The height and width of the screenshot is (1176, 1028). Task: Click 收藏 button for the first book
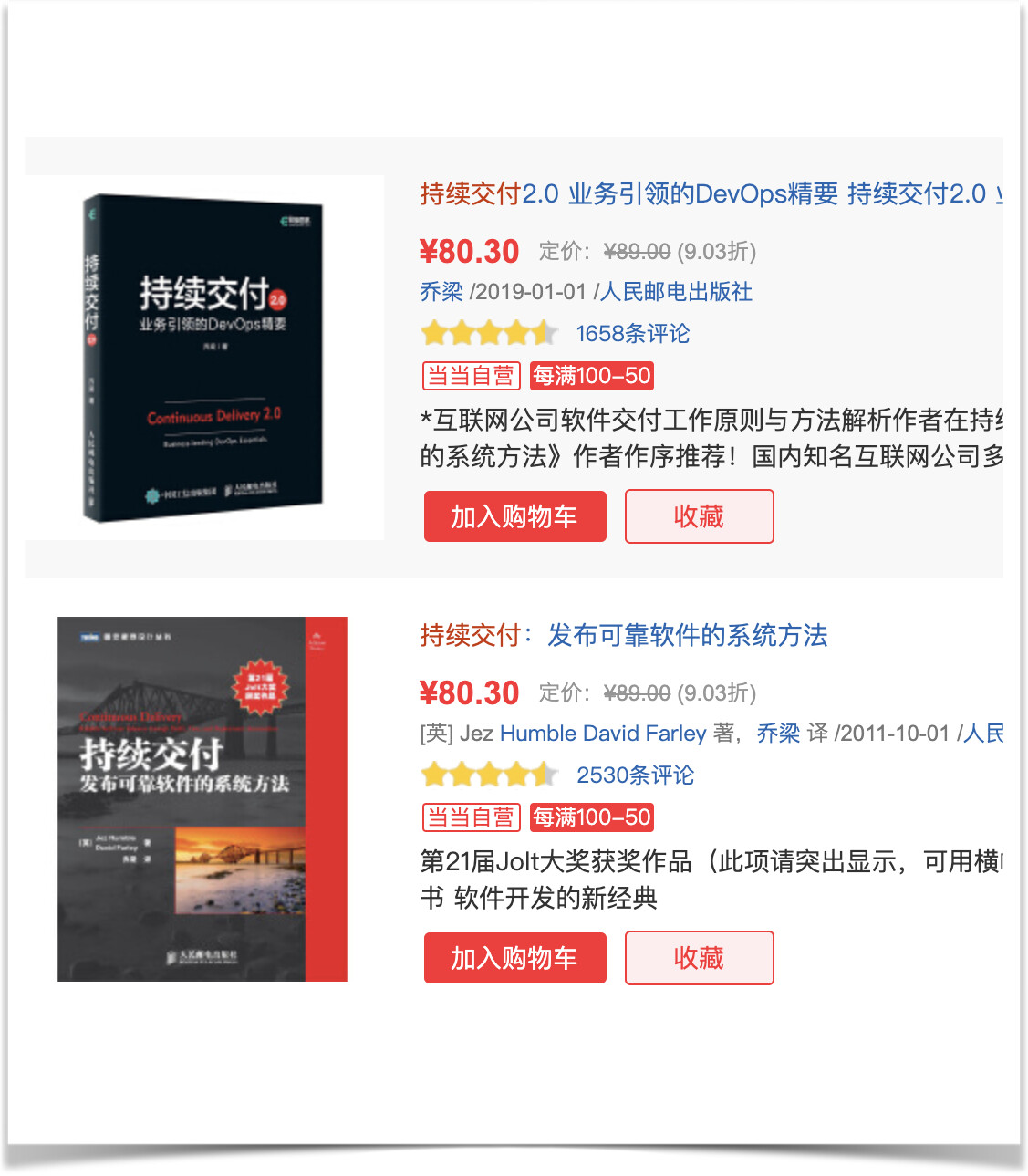700,516
